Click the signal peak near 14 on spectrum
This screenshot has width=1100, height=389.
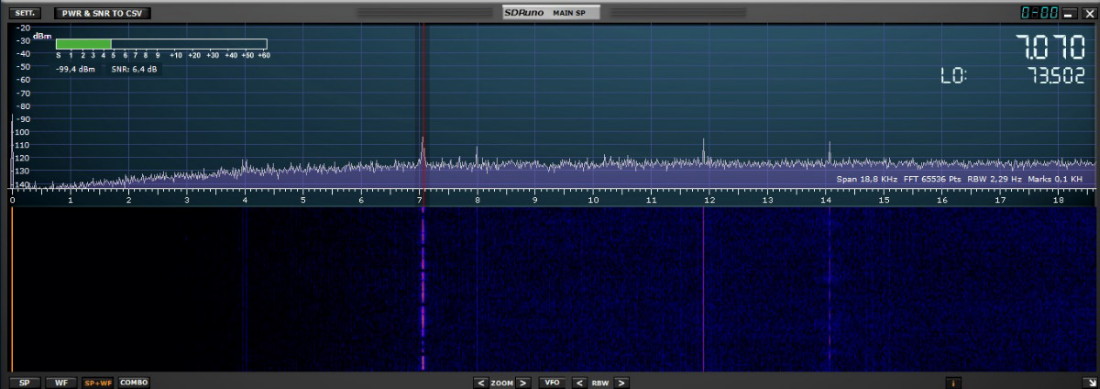pos(829,152)
